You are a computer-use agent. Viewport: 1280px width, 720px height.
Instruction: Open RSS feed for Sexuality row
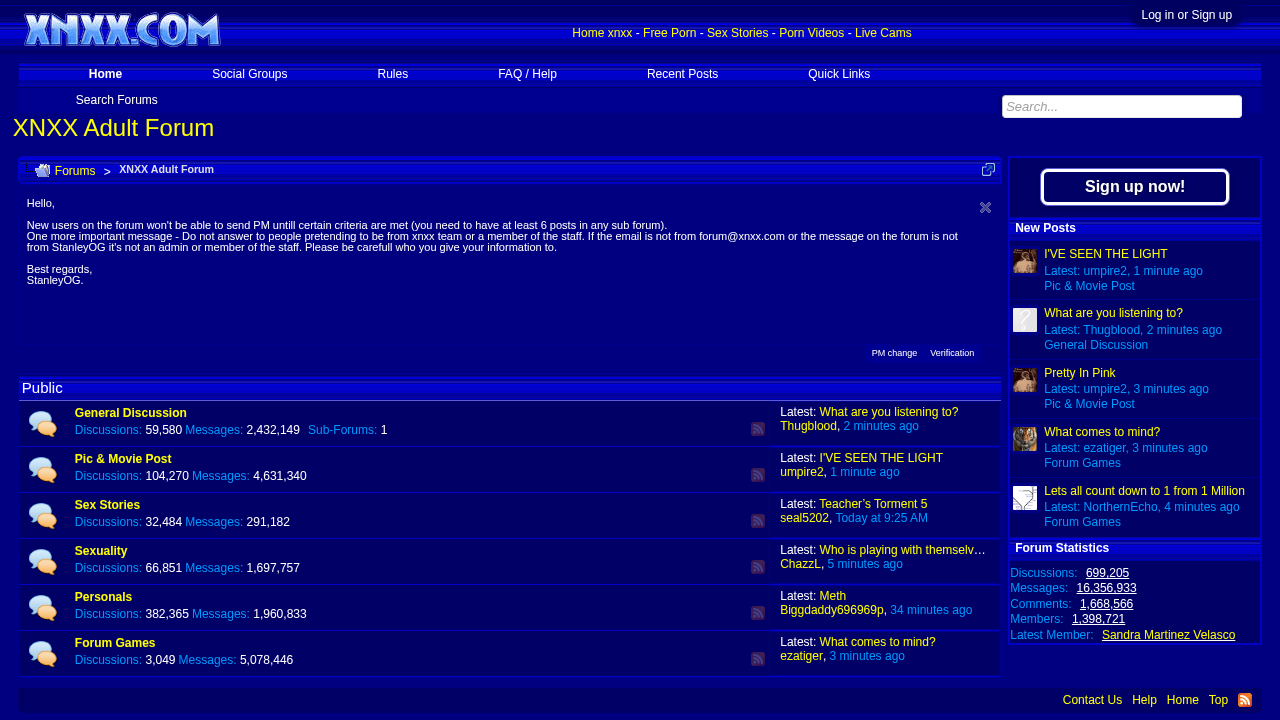(758, 567)
